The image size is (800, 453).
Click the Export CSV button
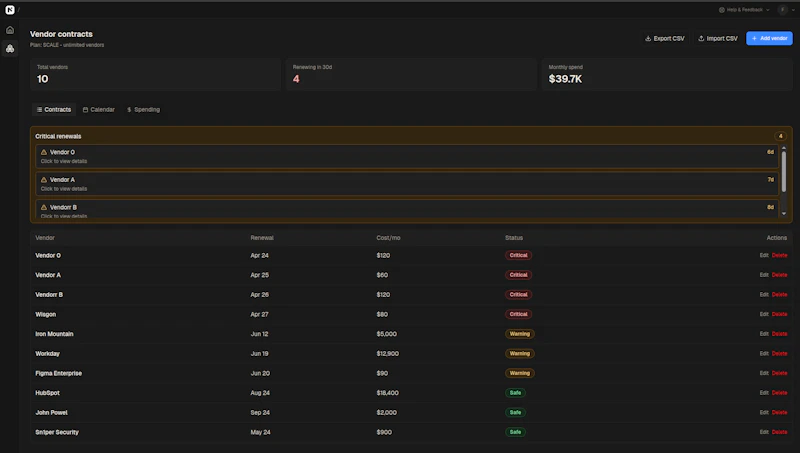(x=665, y=38)
